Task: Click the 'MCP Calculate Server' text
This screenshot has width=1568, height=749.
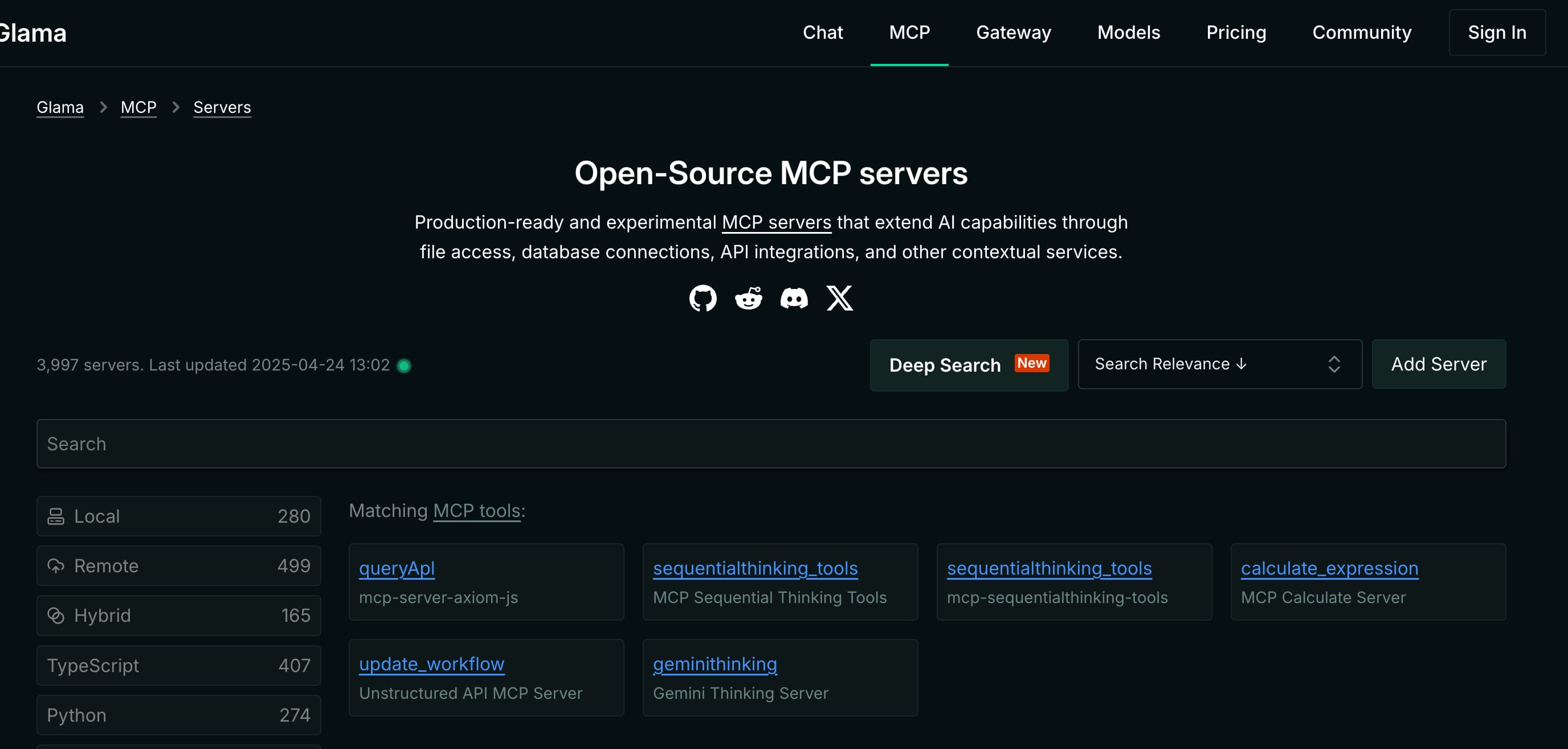Action: coord(1322,597)
